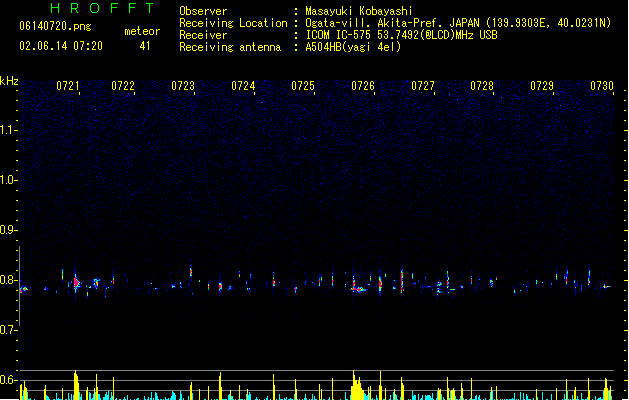
Task: Click the tallest yellow amplitude peak near 0721
Action: pyautogui.click(x=75, y=385)
